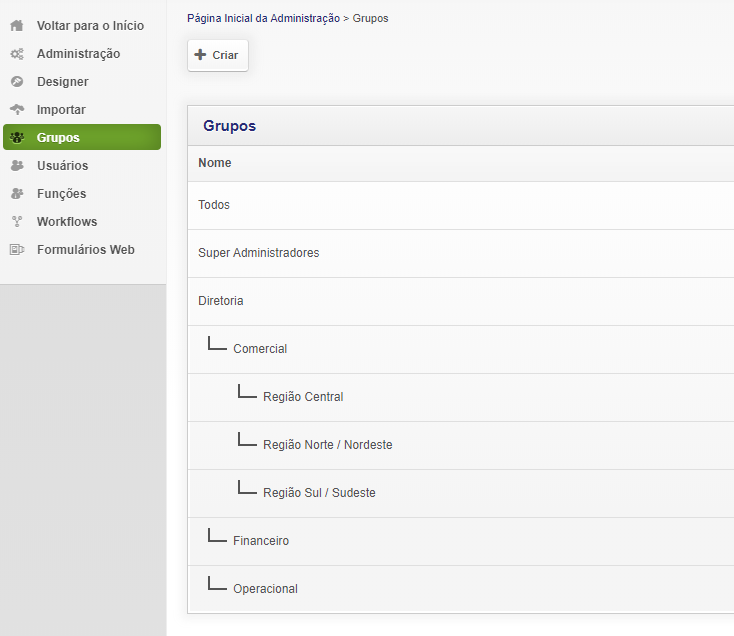Click the Funções icon in sidebar

tap(17, 194)
